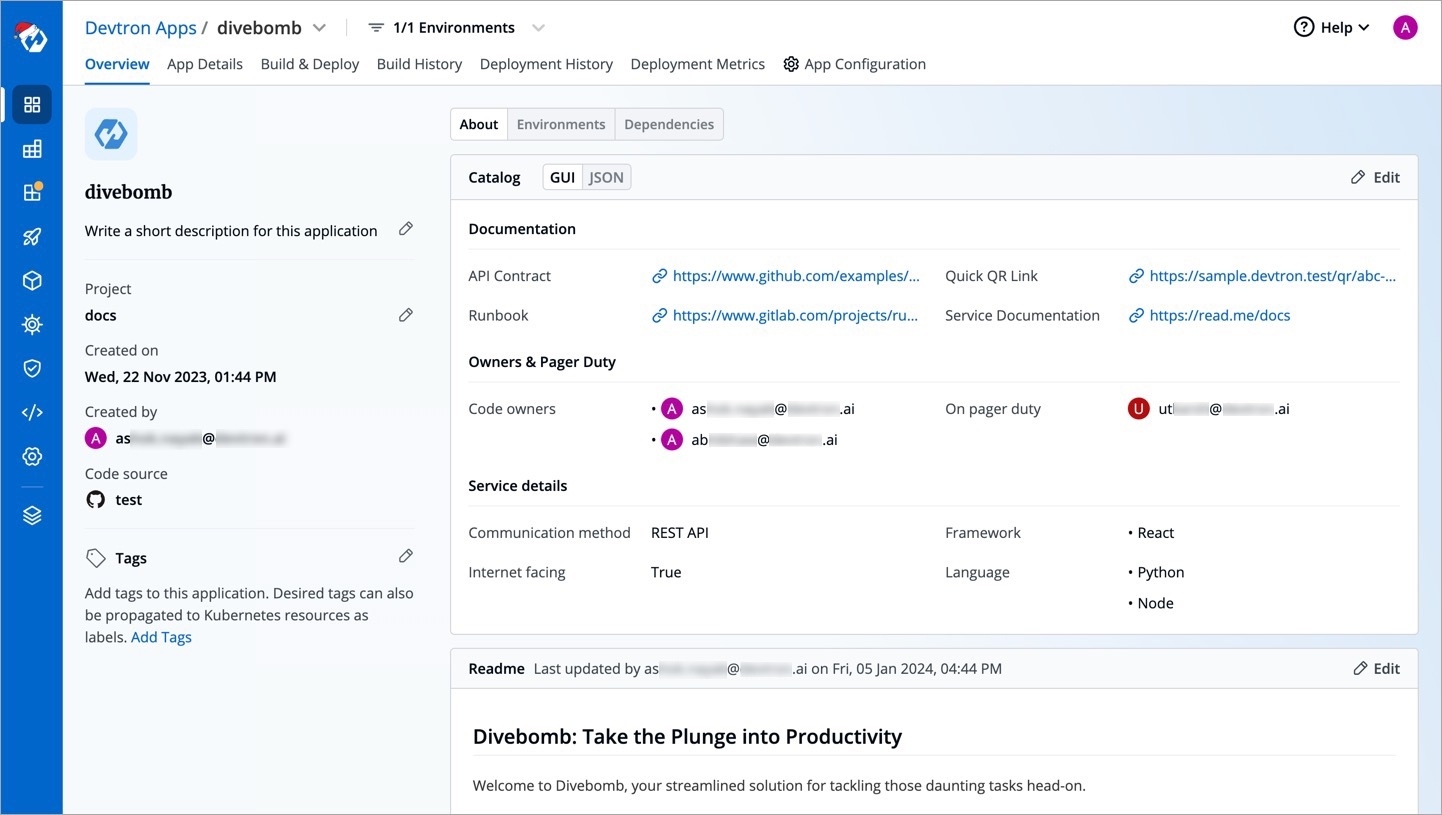Viewport: 1442px width, 815px height.
Task: Select the Environments segment
Action: pos(560,125)
